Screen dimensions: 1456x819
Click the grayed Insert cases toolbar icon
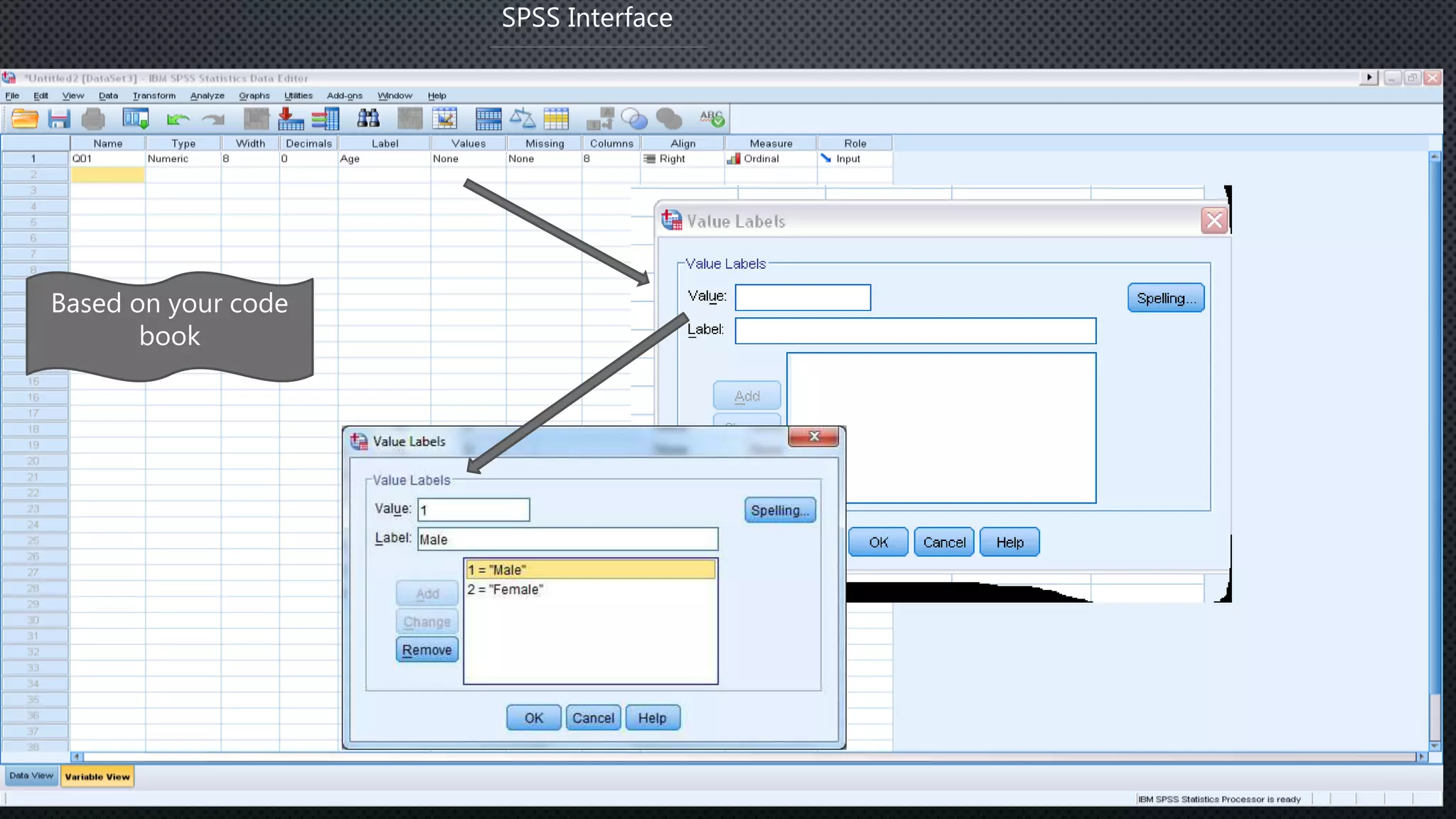pyautogui.click(x=409, y=119)
